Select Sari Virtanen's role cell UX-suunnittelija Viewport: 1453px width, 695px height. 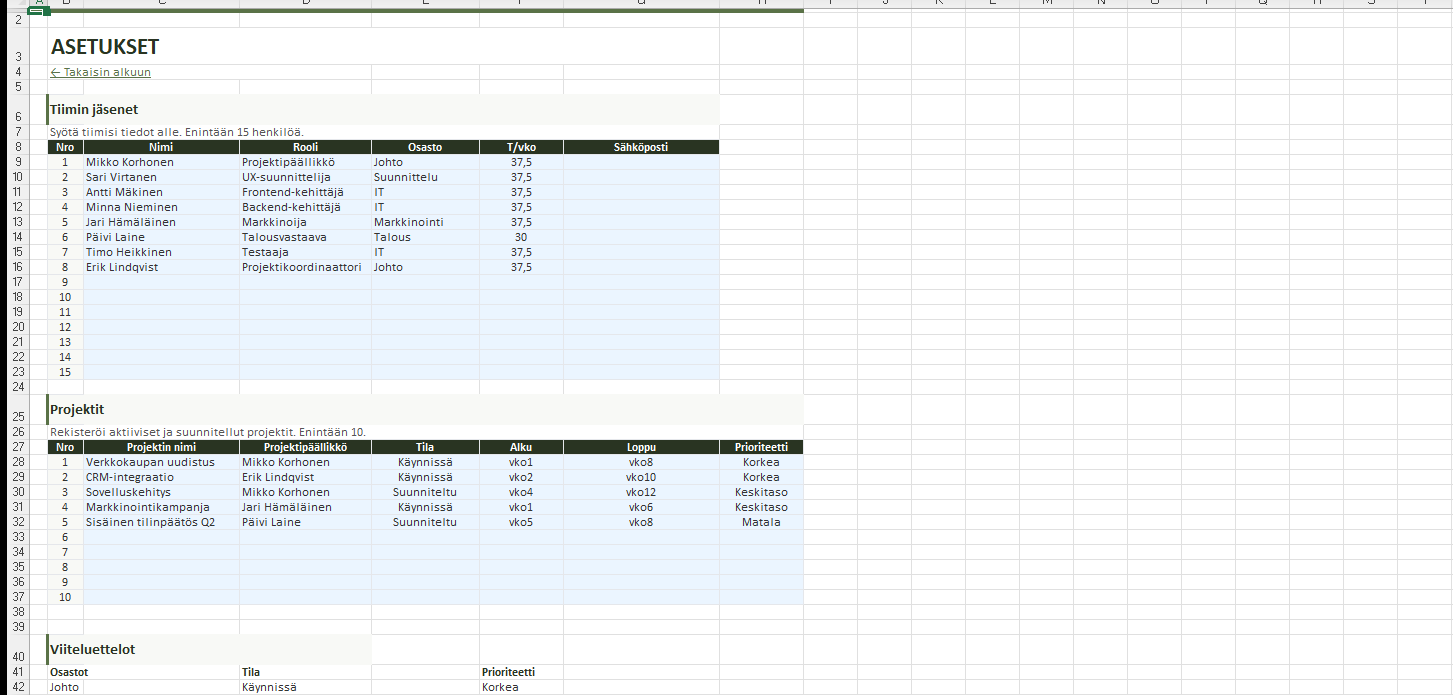[286, 177]
